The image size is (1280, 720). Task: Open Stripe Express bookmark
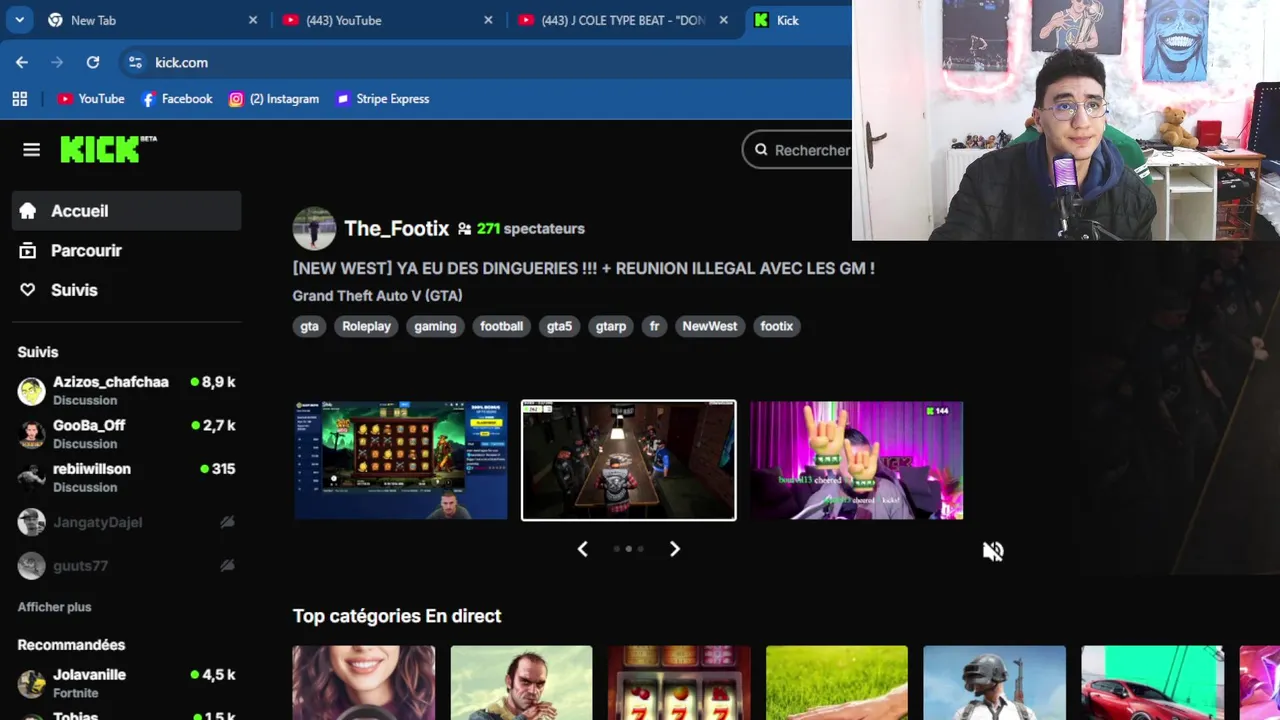pos(383,99)
